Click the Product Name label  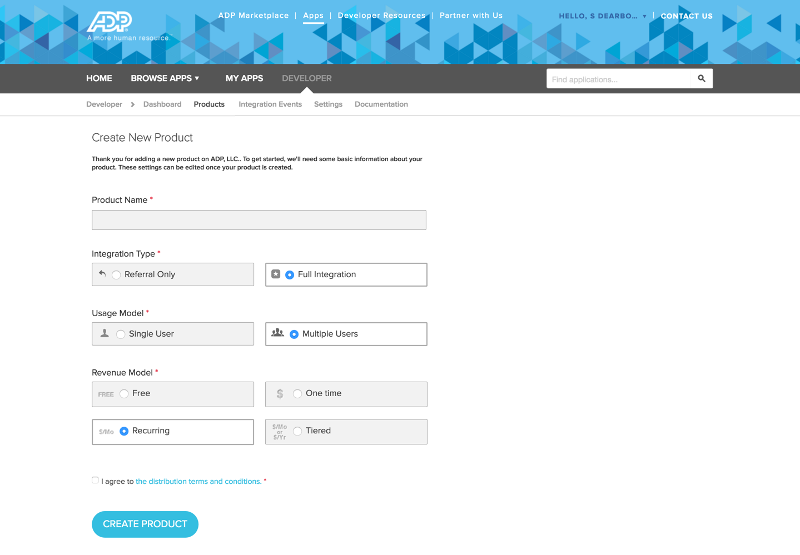119,200
